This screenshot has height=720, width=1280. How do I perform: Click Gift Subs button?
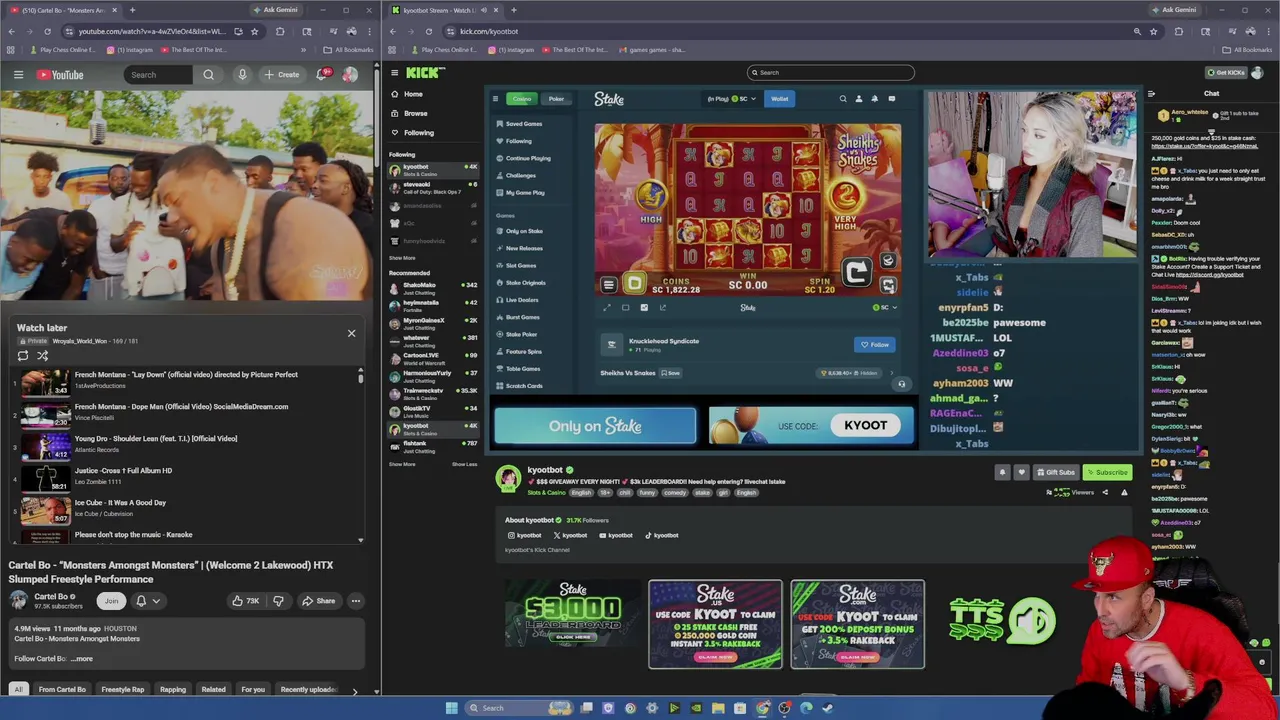tap(1056, 473)
